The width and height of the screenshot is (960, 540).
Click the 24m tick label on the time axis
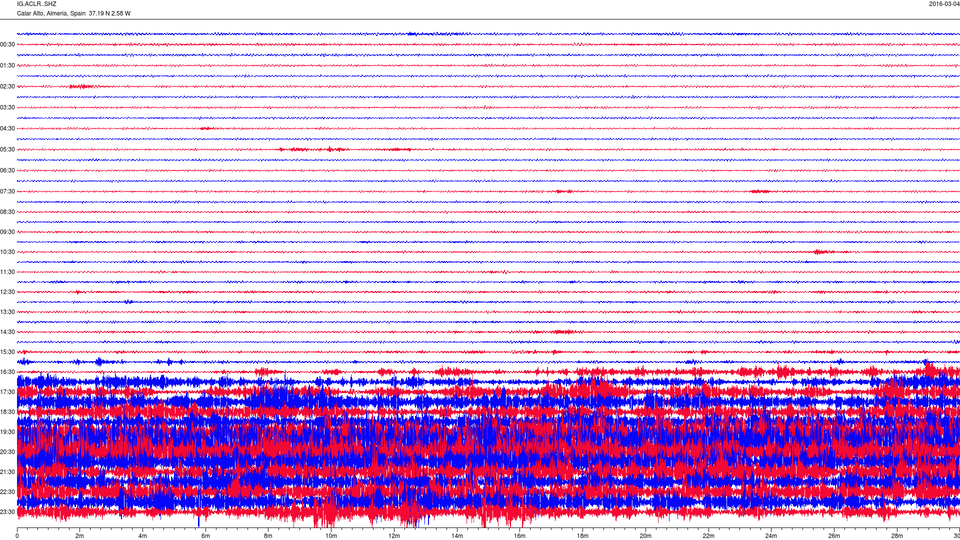coord(771,536)
